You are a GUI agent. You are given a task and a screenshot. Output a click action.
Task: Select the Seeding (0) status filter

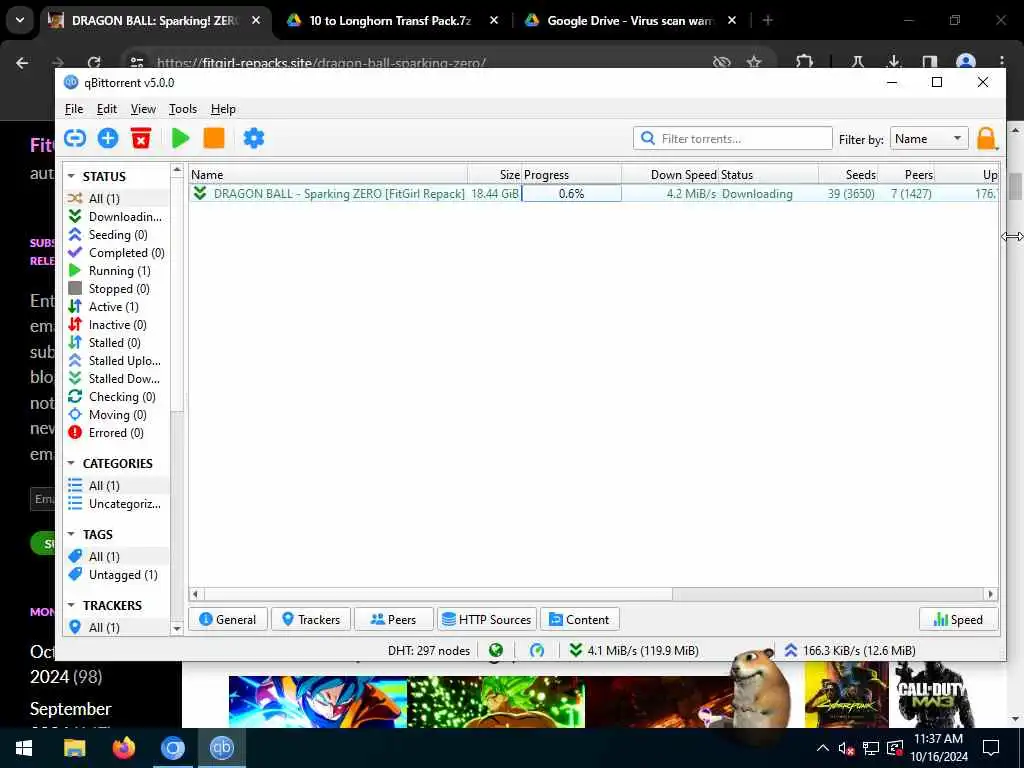(x=116, y=234)
